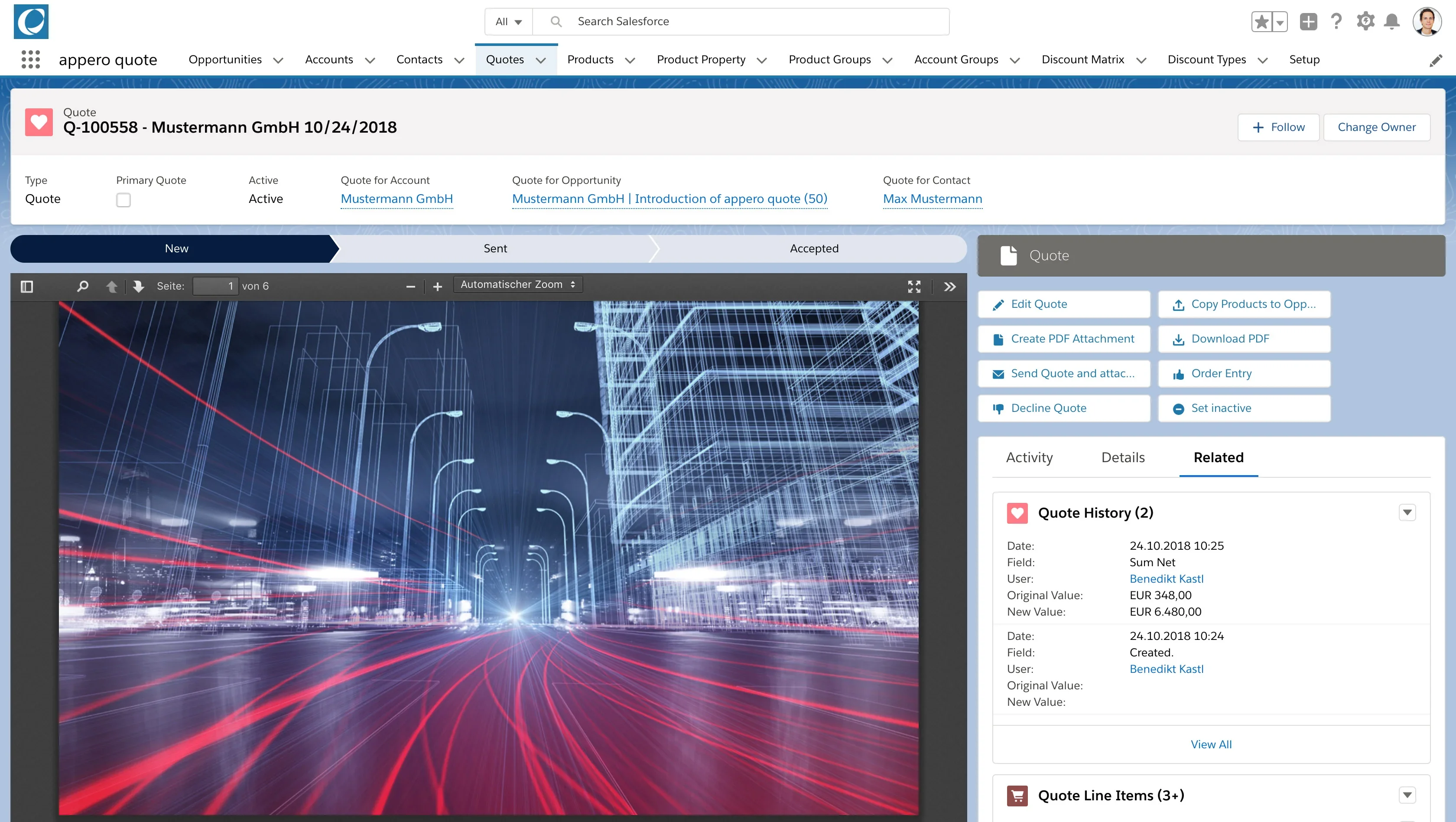Select the Sent stage in path
The width and height of the screenshot is (1456, 822).
tap(494, 249)
